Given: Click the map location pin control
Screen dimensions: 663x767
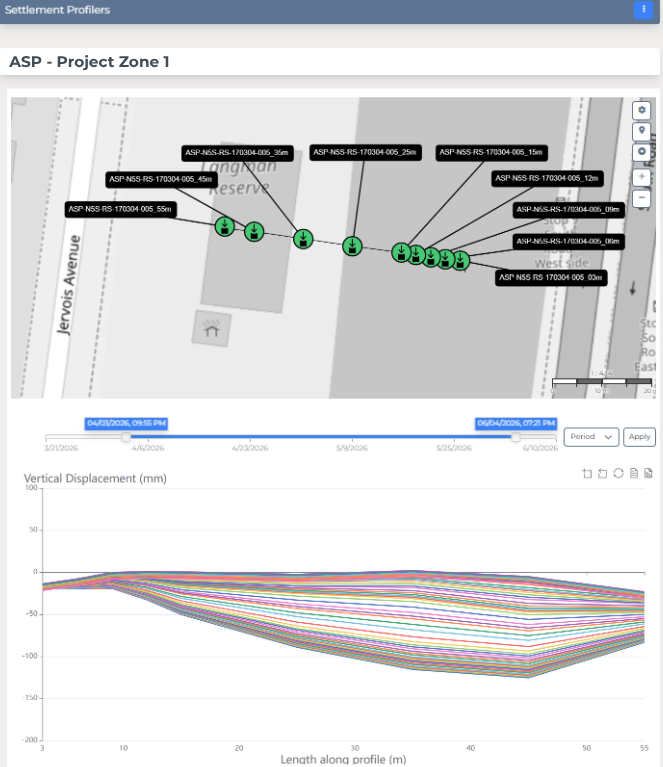Looking at the screenshot, I should (641, 131).
